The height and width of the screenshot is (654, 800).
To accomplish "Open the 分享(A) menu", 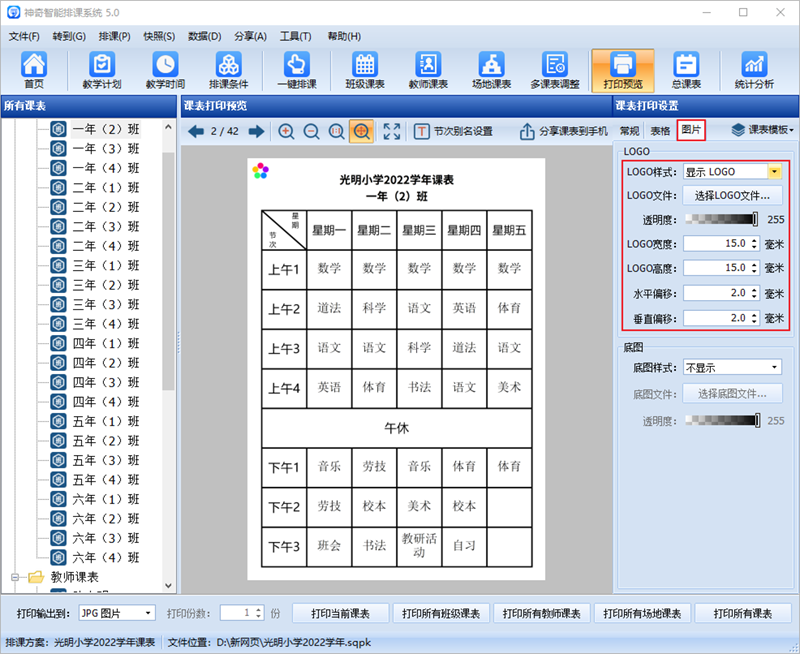I will pos(250,36).
